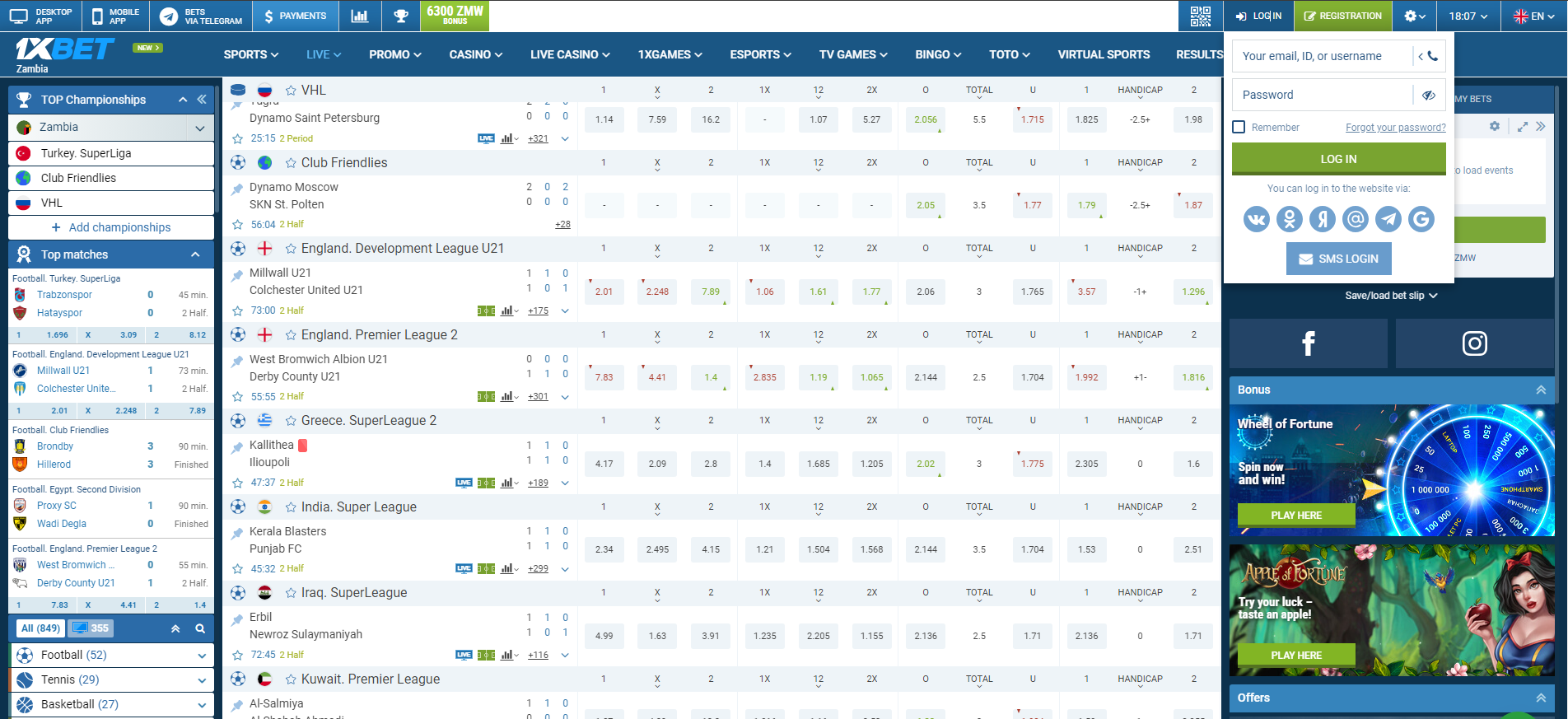Add Millwall U21 match to favorites star
1568x719 pixels.
pos(238,310)
